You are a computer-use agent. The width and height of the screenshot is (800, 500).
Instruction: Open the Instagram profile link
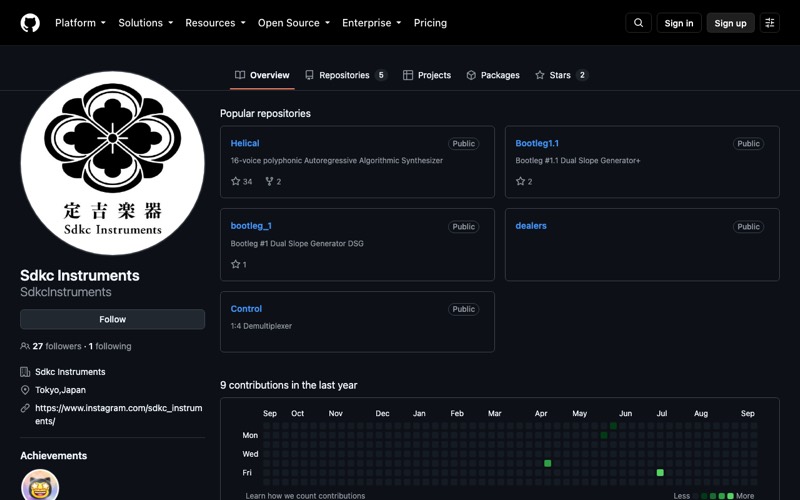click(118, 414)
